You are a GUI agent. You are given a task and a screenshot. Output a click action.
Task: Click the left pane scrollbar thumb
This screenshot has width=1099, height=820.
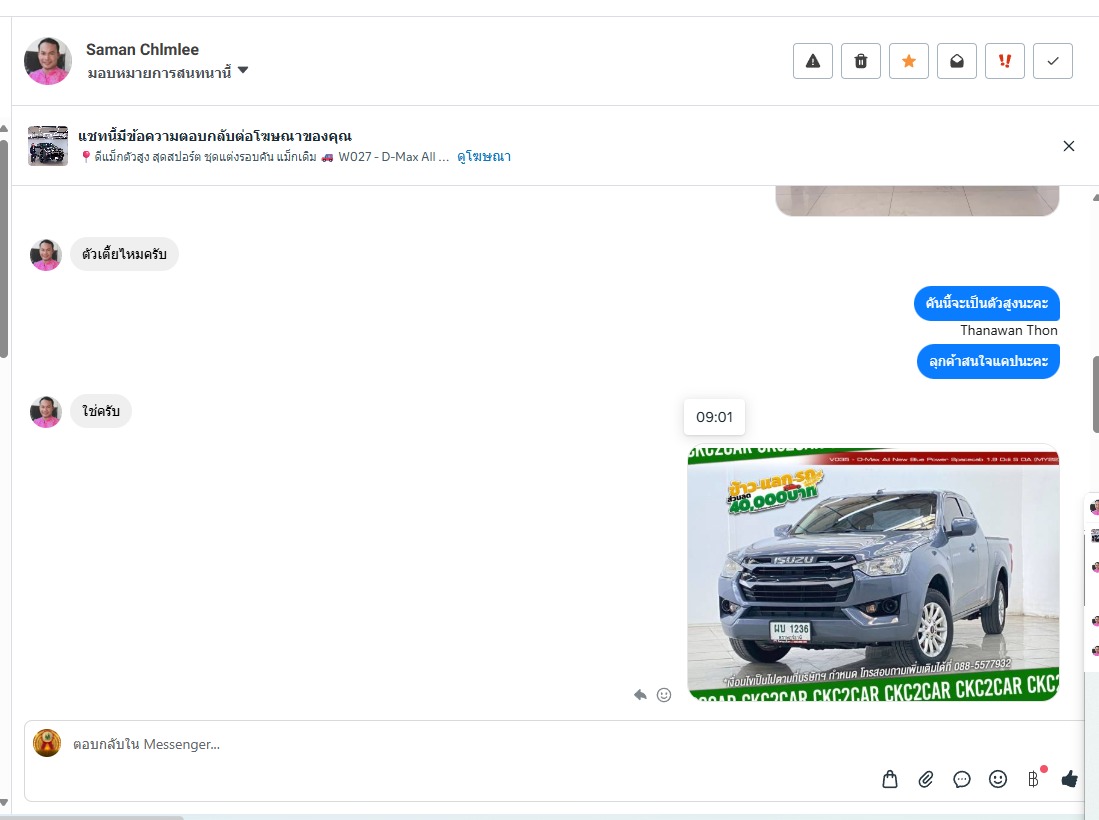(x=4, y=249)
